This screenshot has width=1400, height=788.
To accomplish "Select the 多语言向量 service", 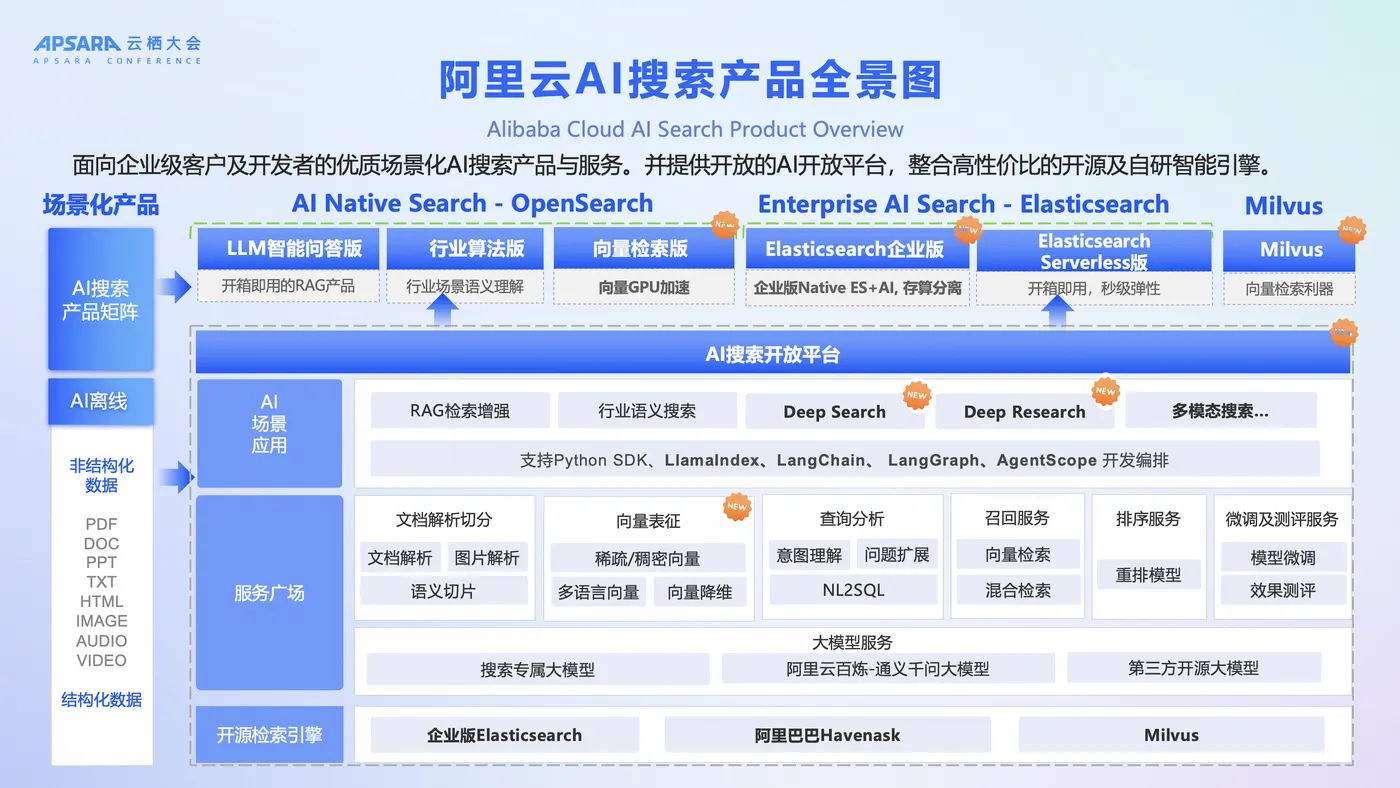I will click(x=598, y=592).
